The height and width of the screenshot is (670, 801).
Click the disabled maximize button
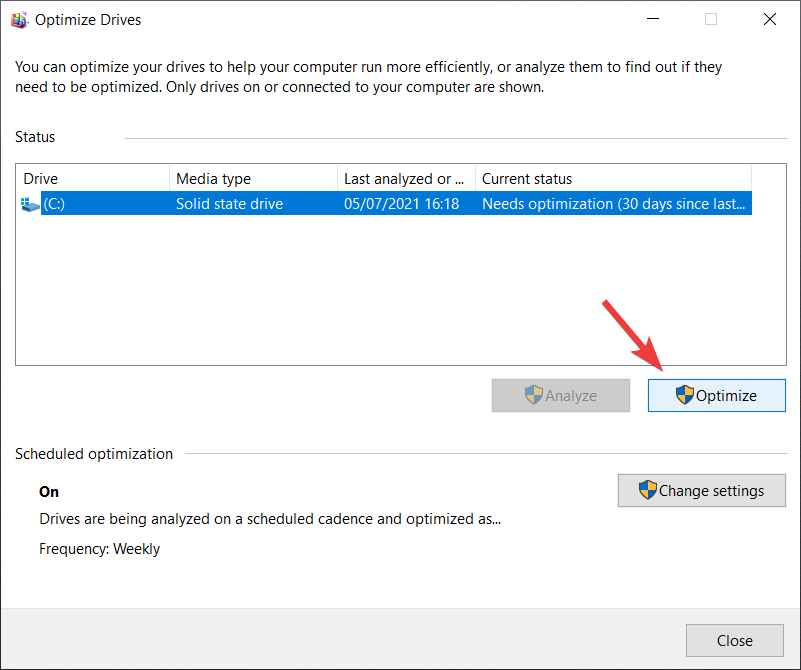(x=711, y=19)
